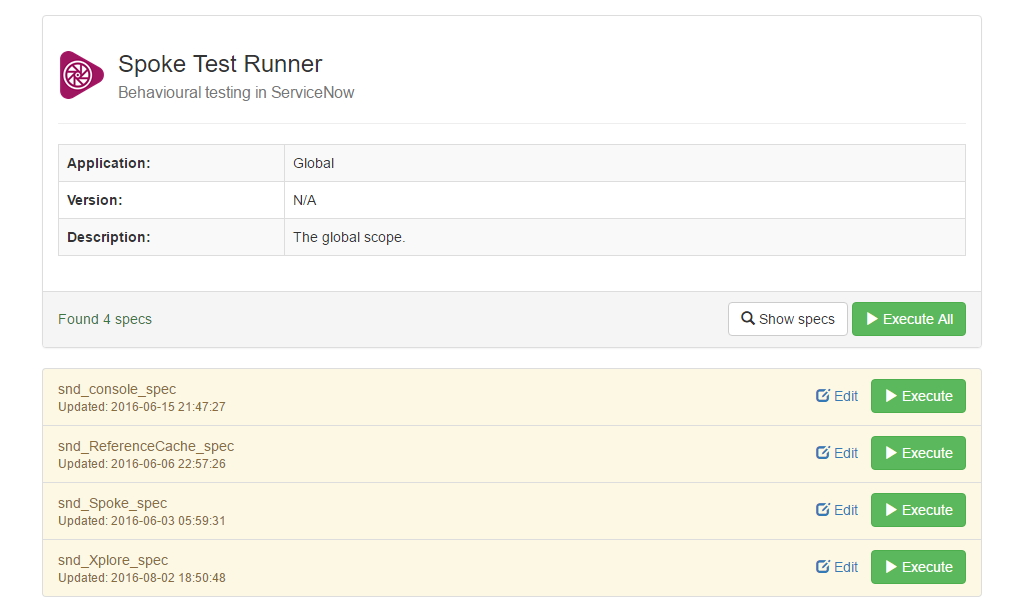Click the 'Global' application value cell
Screen dimensions: 1024x611
(x=625, y=163)
